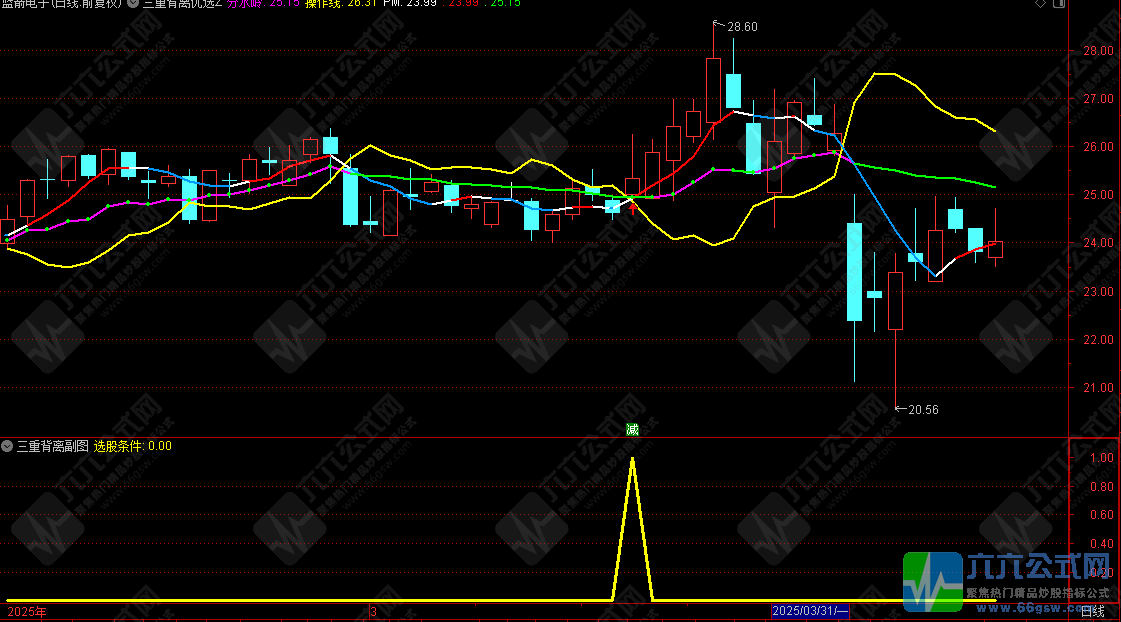Click the 日线 period label

[x=1093, y=611]
